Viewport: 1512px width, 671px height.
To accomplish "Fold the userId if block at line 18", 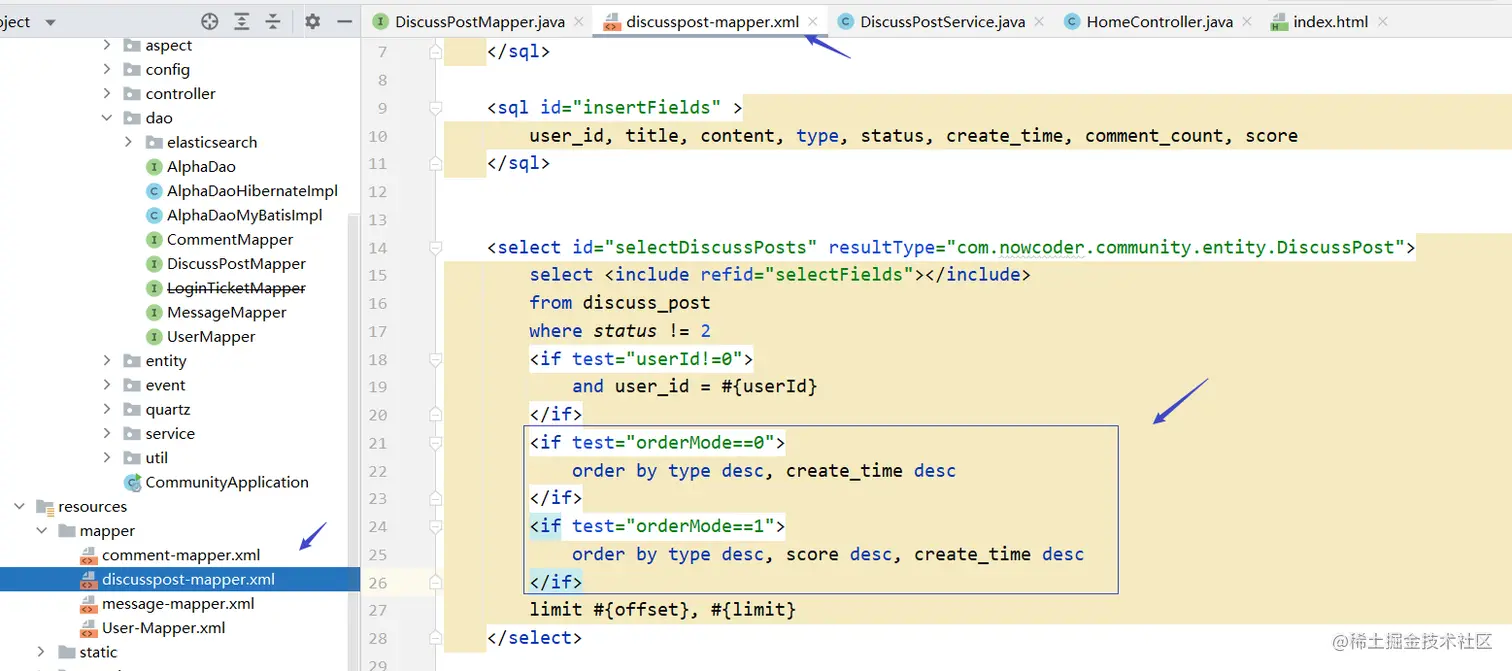I will coord(435,358).
